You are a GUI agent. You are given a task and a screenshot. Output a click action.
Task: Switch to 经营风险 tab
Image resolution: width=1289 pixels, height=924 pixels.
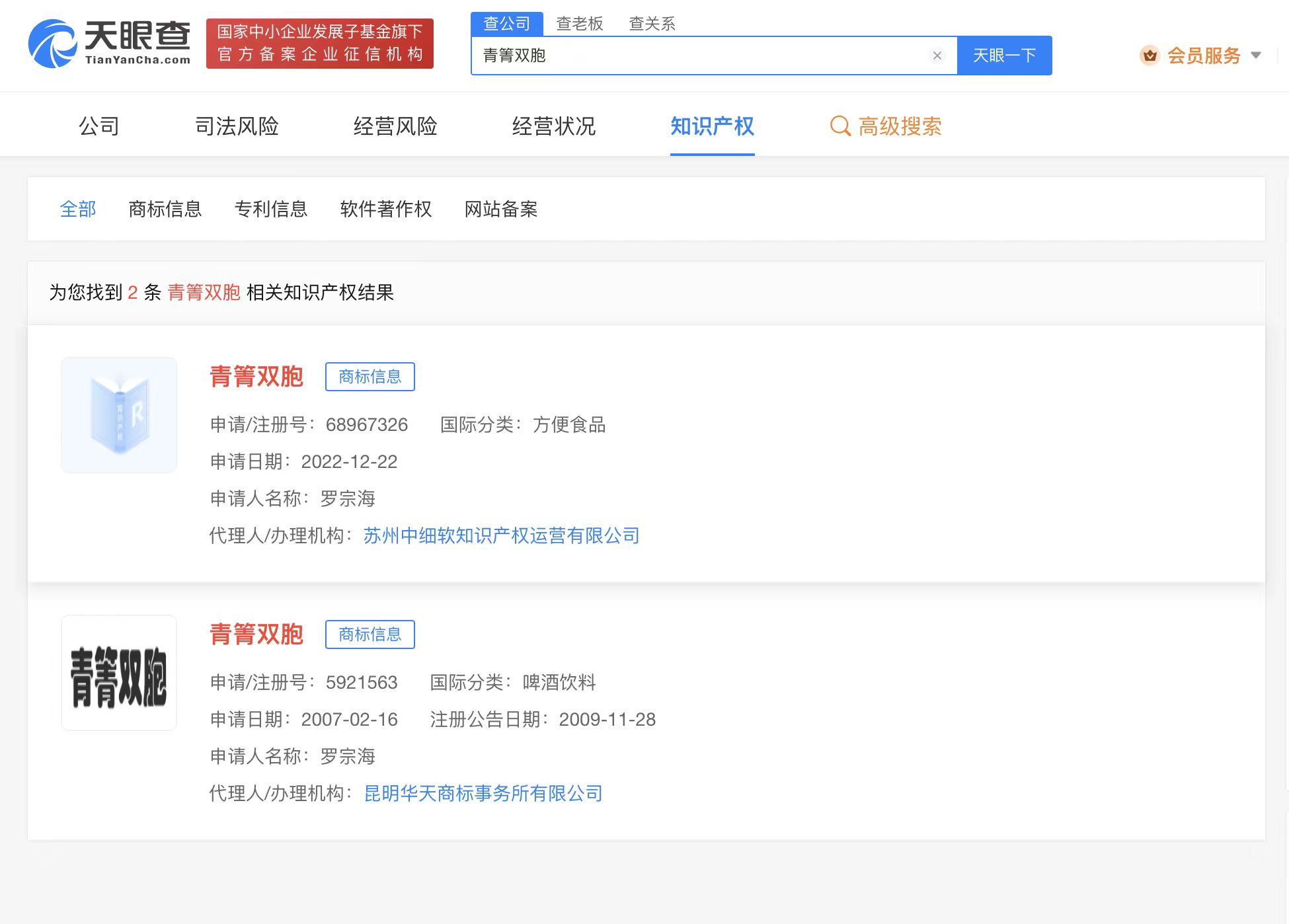(x=395, y=126)
